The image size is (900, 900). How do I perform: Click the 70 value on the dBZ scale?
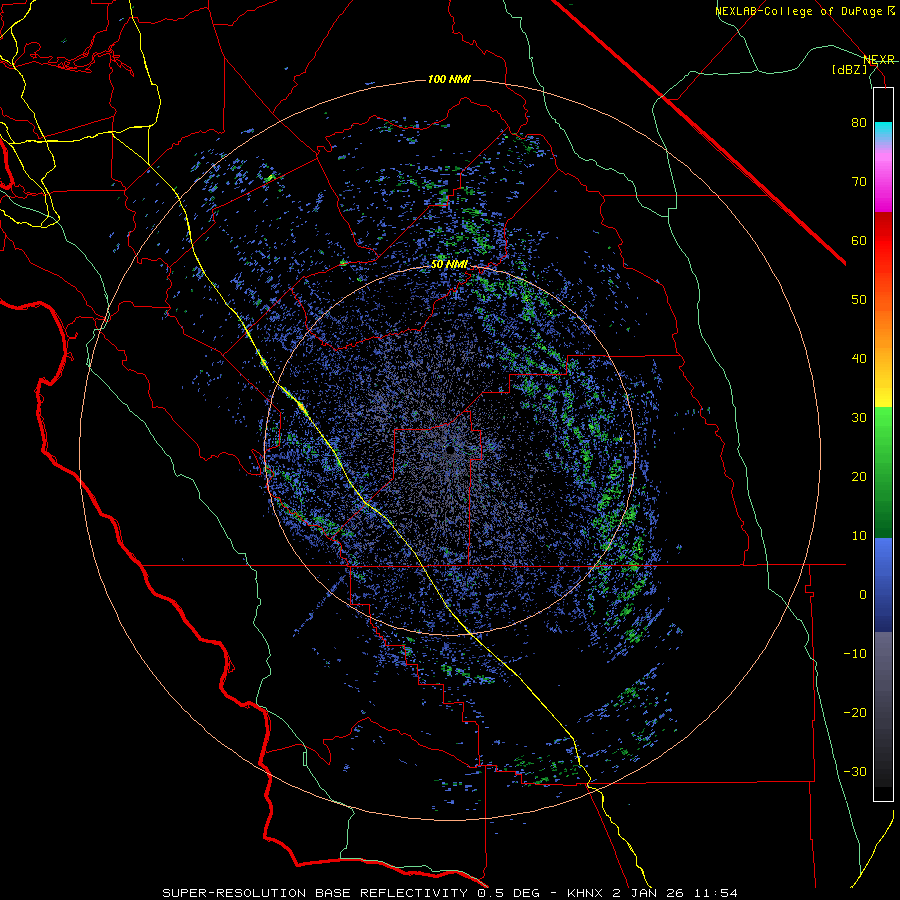pyautogui.click(x=859, y=181)
